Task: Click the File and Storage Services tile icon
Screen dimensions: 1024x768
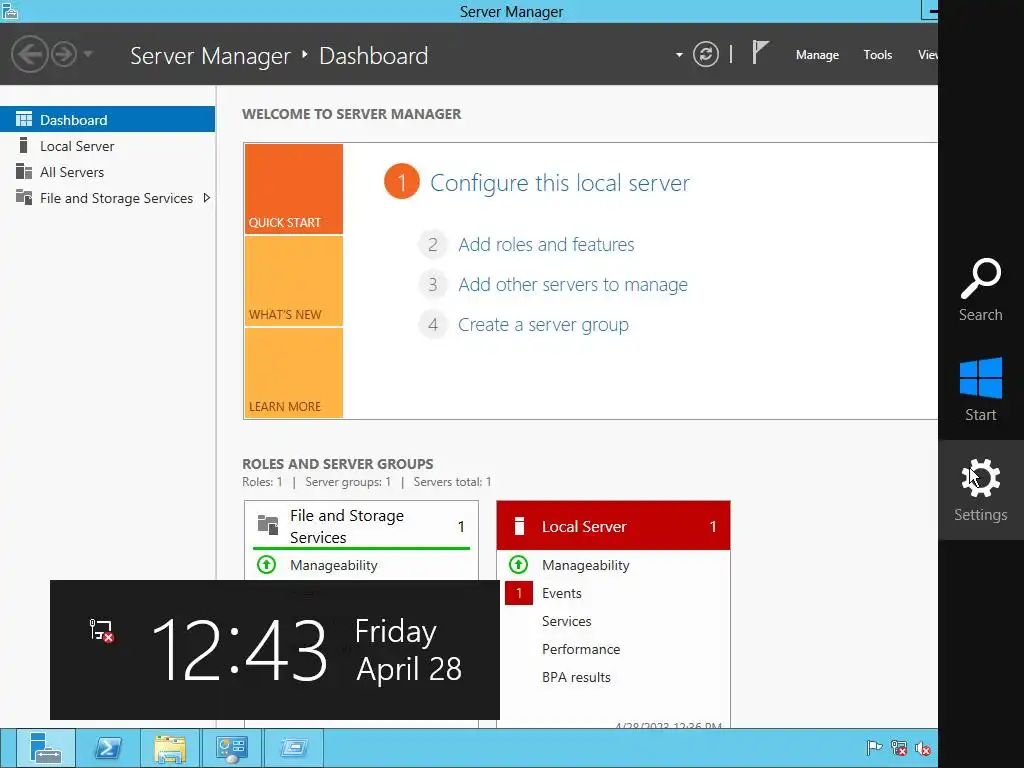Action: [268, 524]
